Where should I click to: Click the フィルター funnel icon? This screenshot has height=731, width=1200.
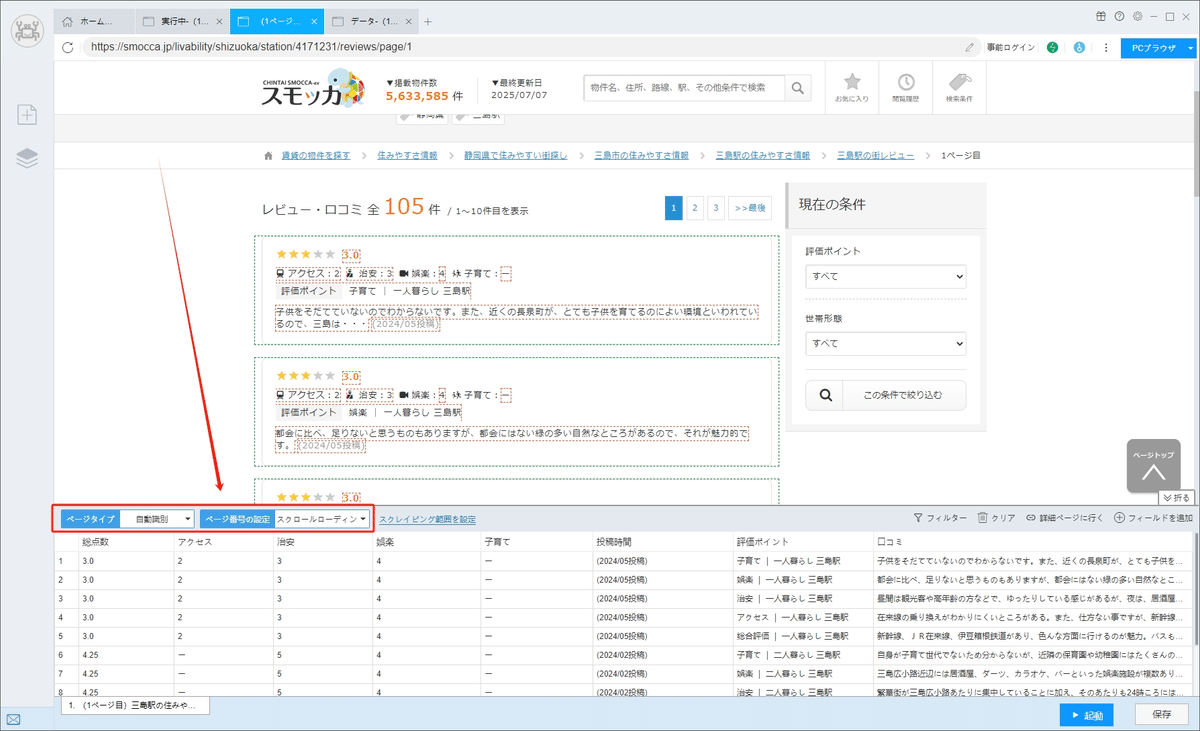[x=918, y=518]
